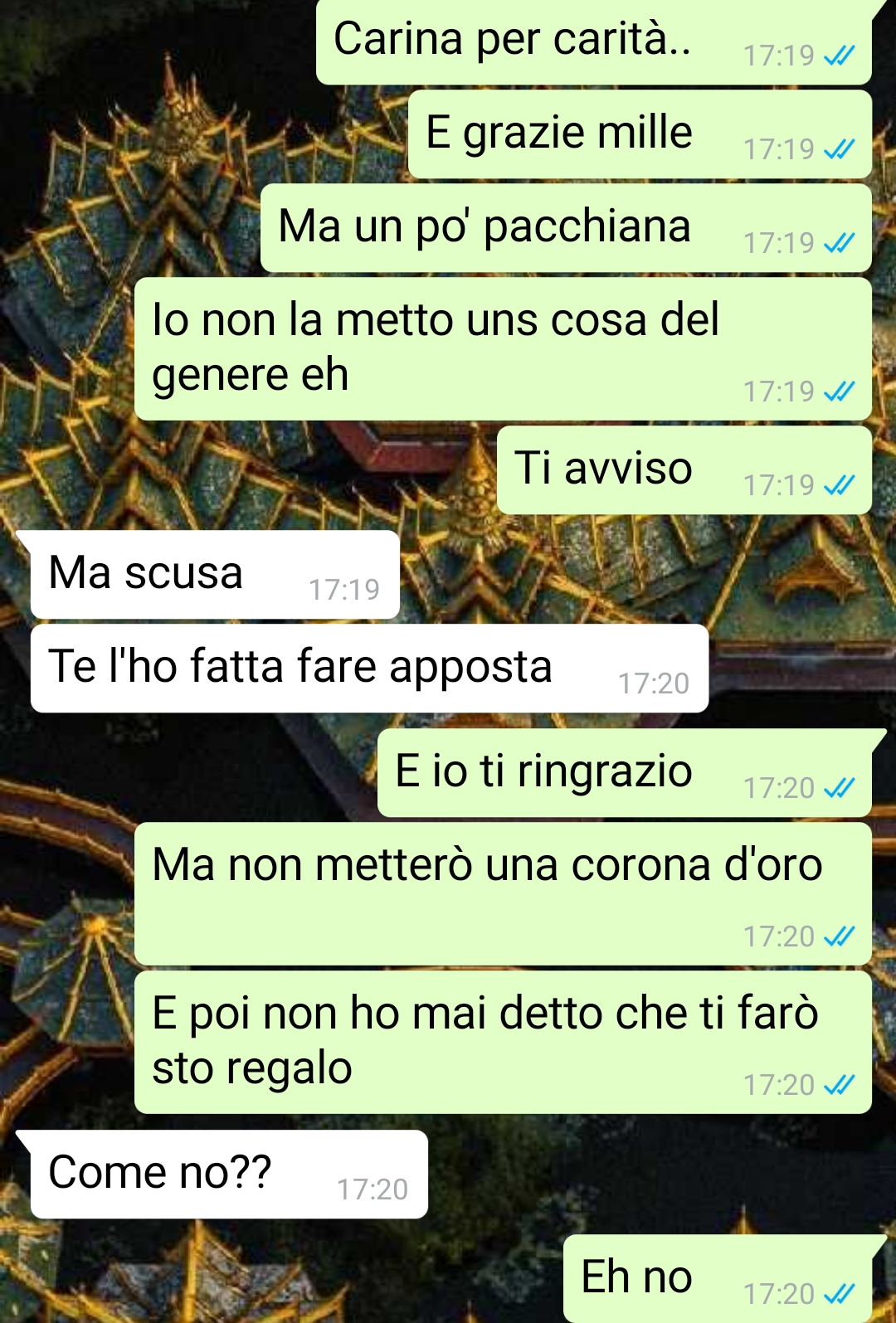
Task: Select the 'Eh no' message bubble
Action: click(x=718, y=1279)
